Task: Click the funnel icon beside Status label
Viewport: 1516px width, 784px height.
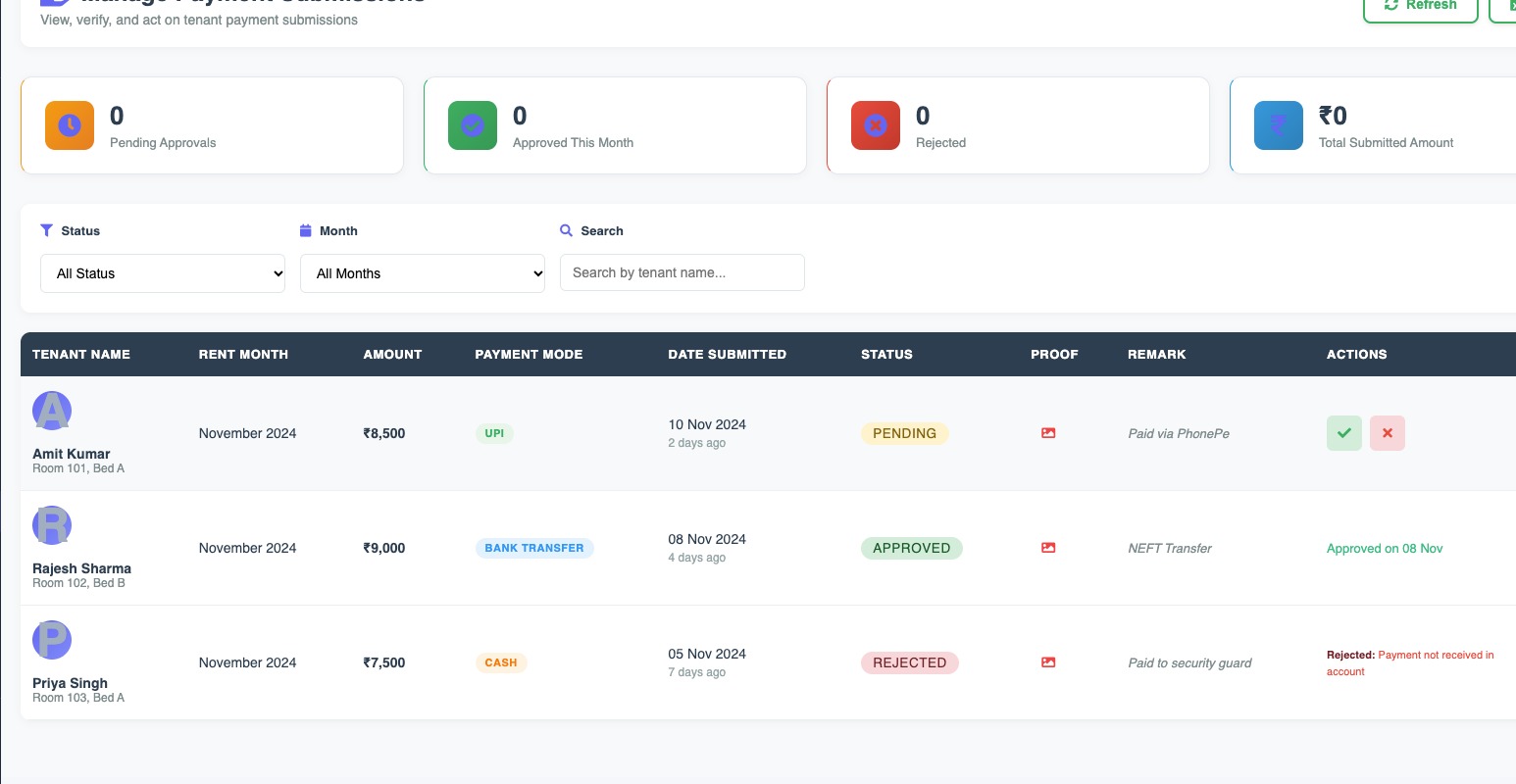Action: point(46,230)
